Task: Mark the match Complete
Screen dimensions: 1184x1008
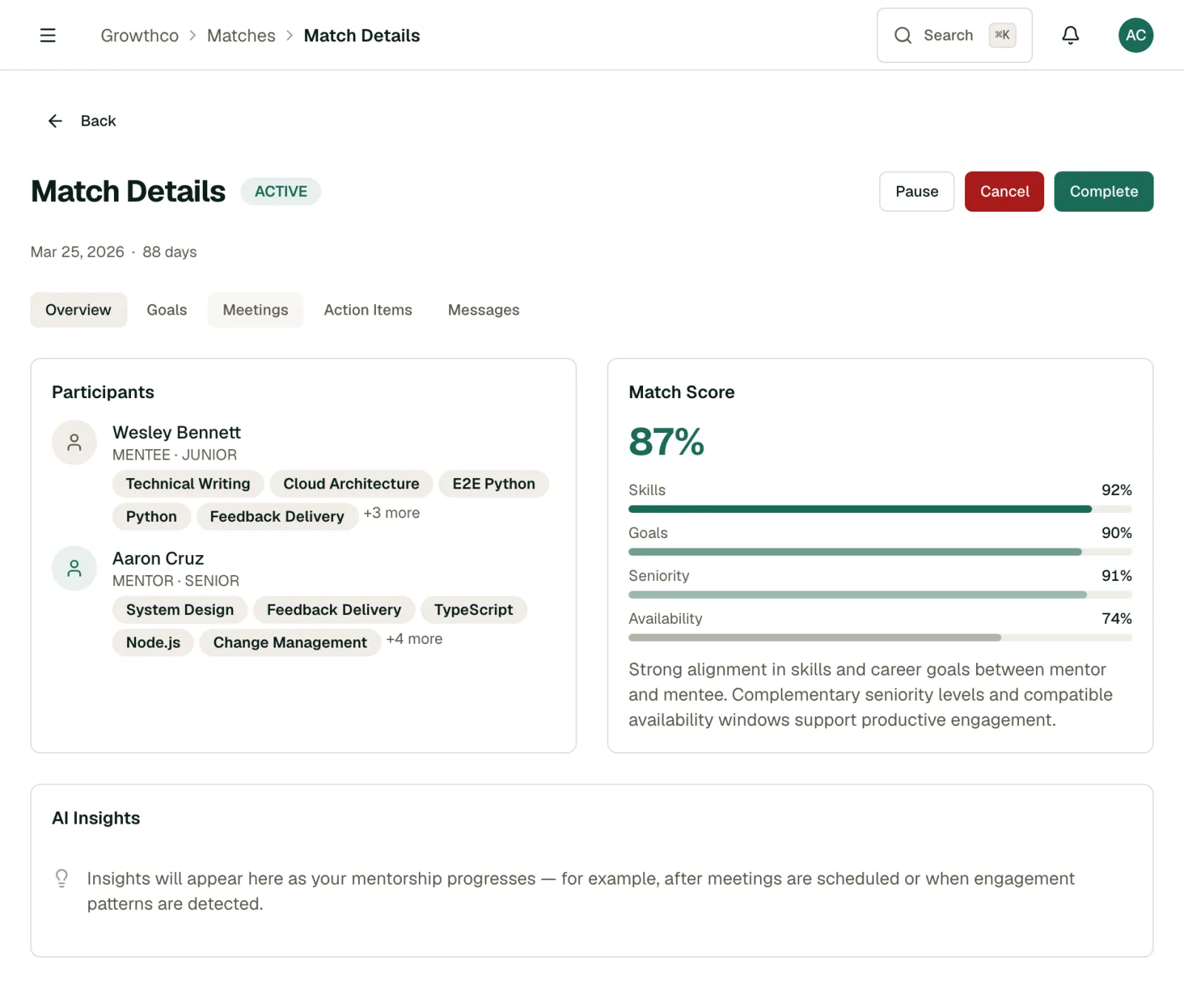Action: coord(1103,192)
